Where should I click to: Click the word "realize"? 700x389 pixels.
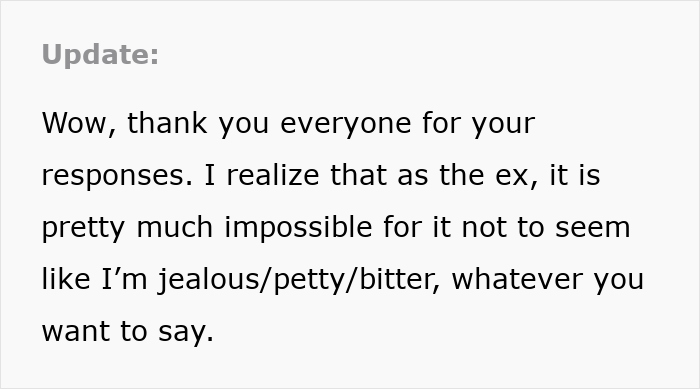(x=273, y=175)
